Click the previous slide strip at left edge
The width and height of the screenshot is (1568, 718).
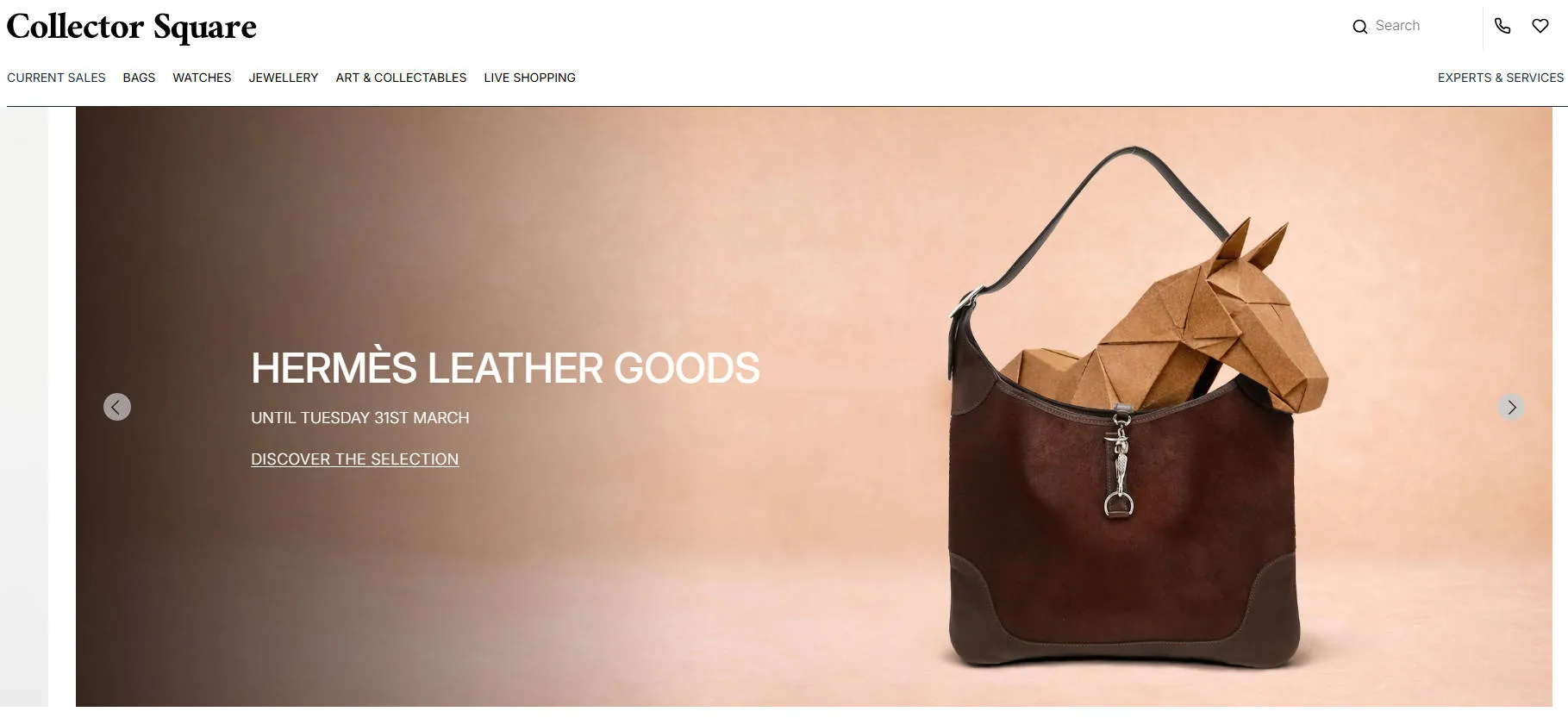point(24,407)
